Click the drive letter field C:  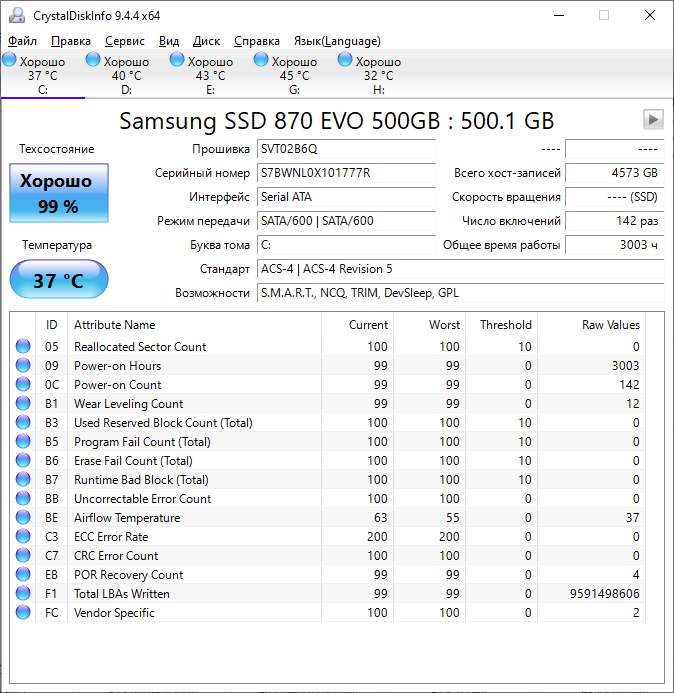click(x=347, y=245)
